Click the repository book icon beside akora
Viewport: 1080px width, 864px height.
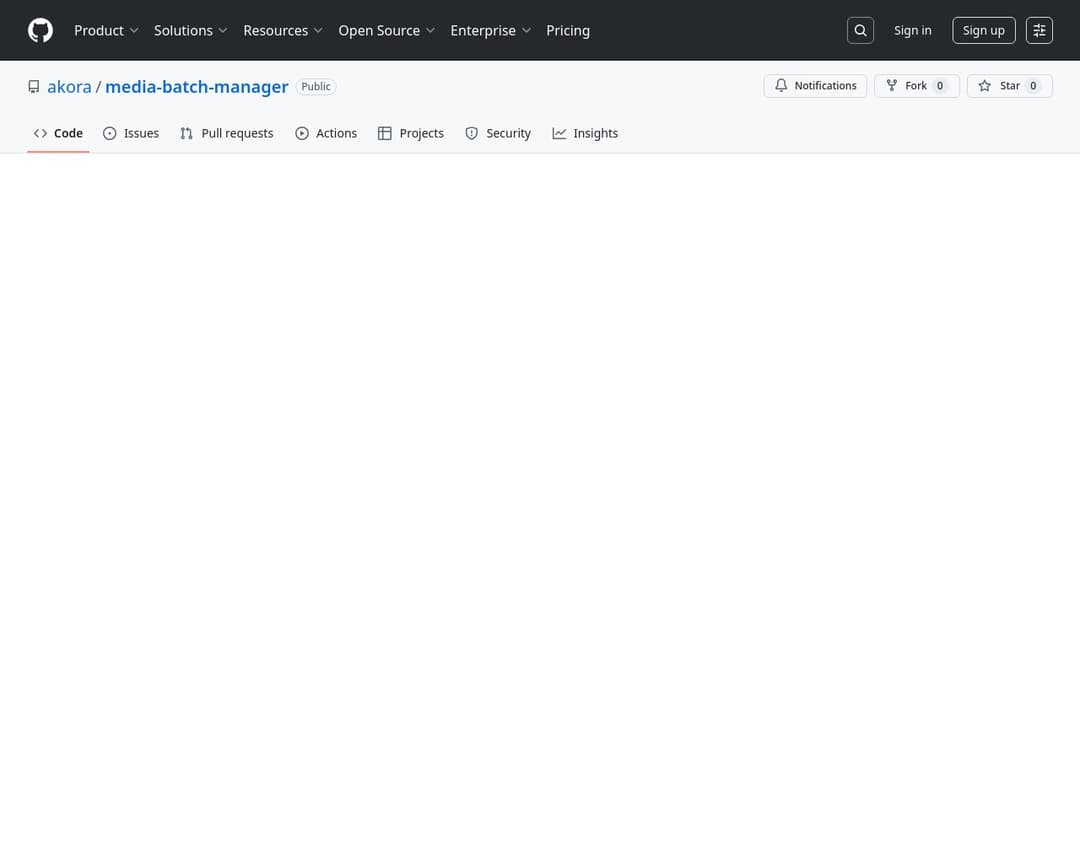(34, 87)
